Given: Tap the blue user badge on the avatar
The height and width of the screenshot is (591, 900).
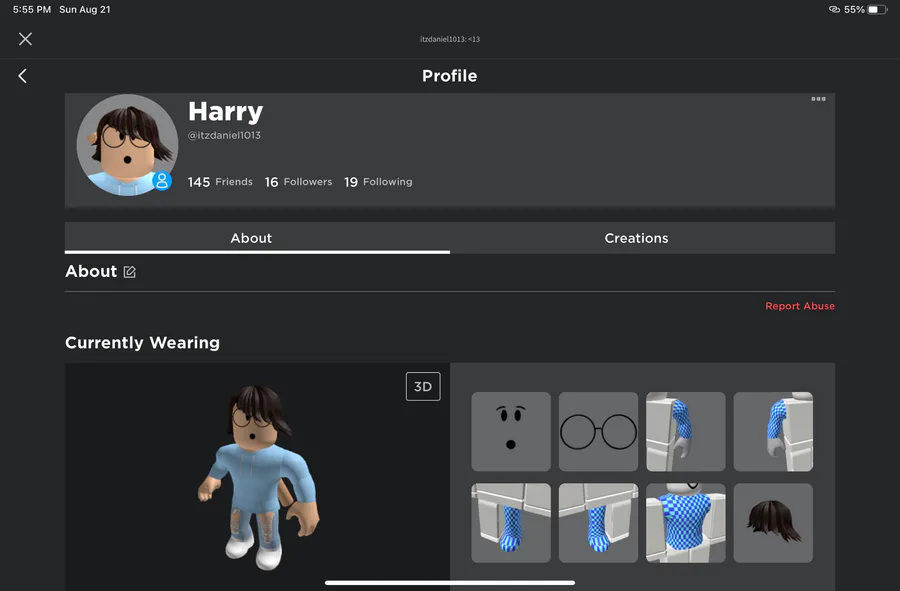Looking at the screenshot, I should pos(162,181).
